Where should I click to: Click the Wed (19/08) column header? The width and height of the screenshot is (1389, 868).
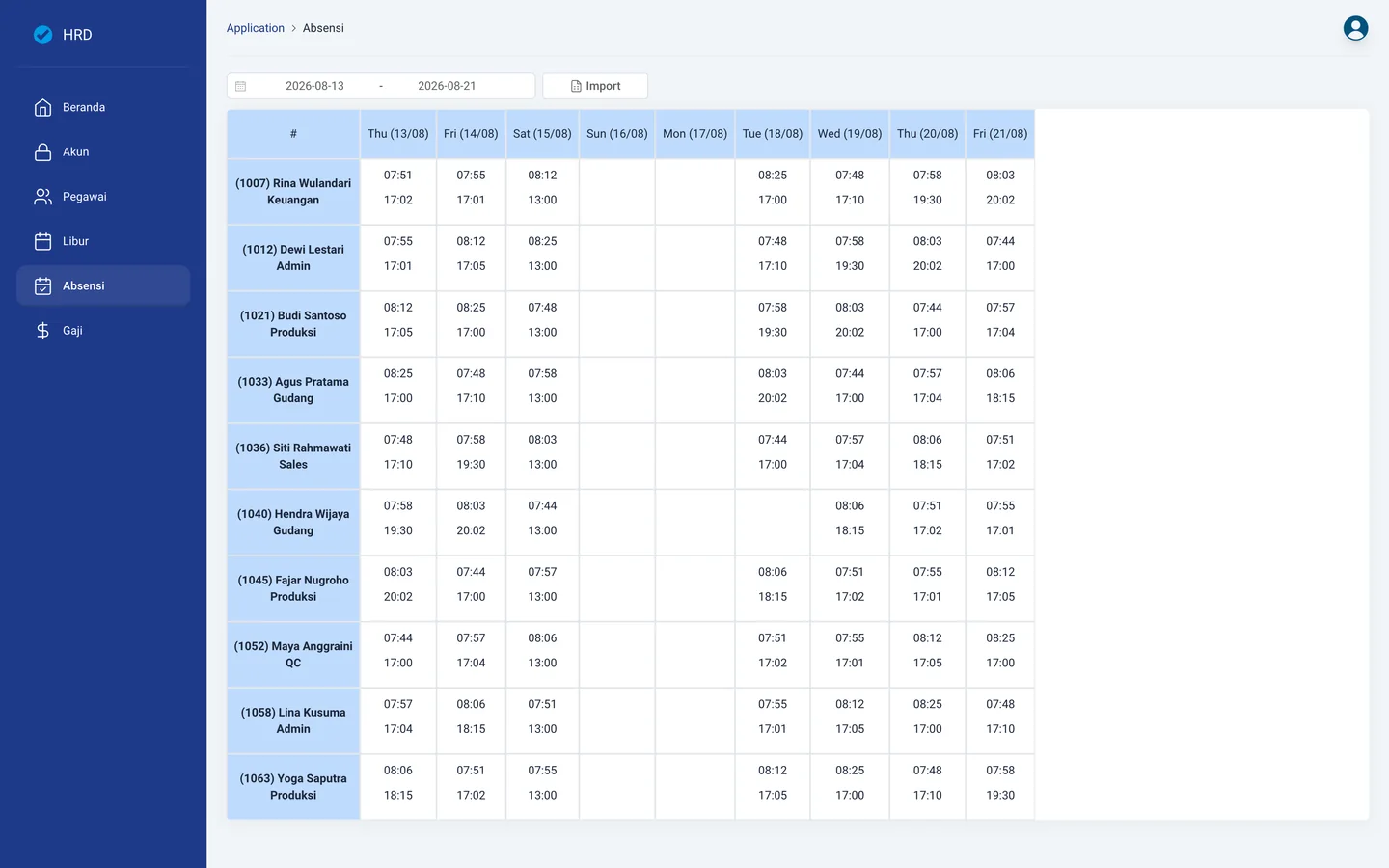pos(850,134)
